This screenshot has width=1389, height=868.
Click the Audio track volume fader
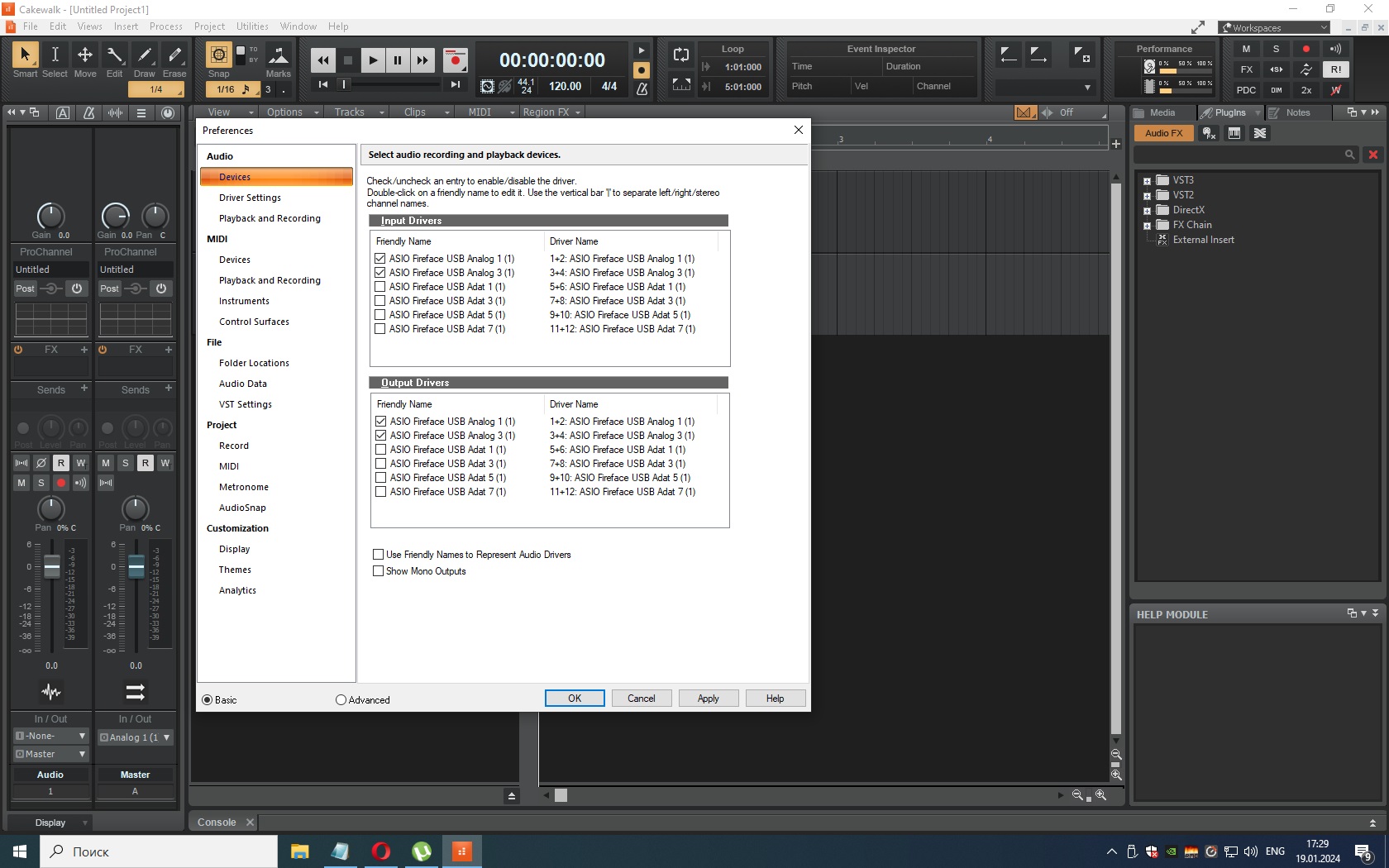(51, 566)
